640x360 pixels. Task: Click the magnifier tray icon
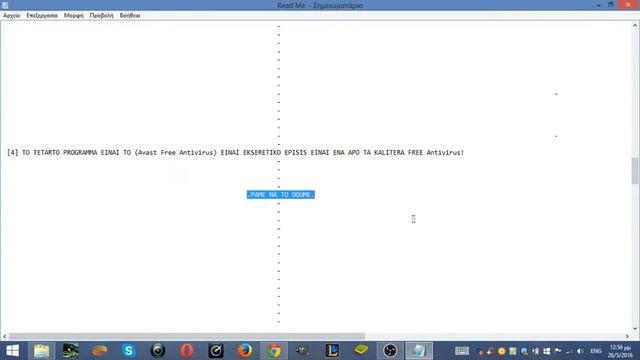(524, 351)
